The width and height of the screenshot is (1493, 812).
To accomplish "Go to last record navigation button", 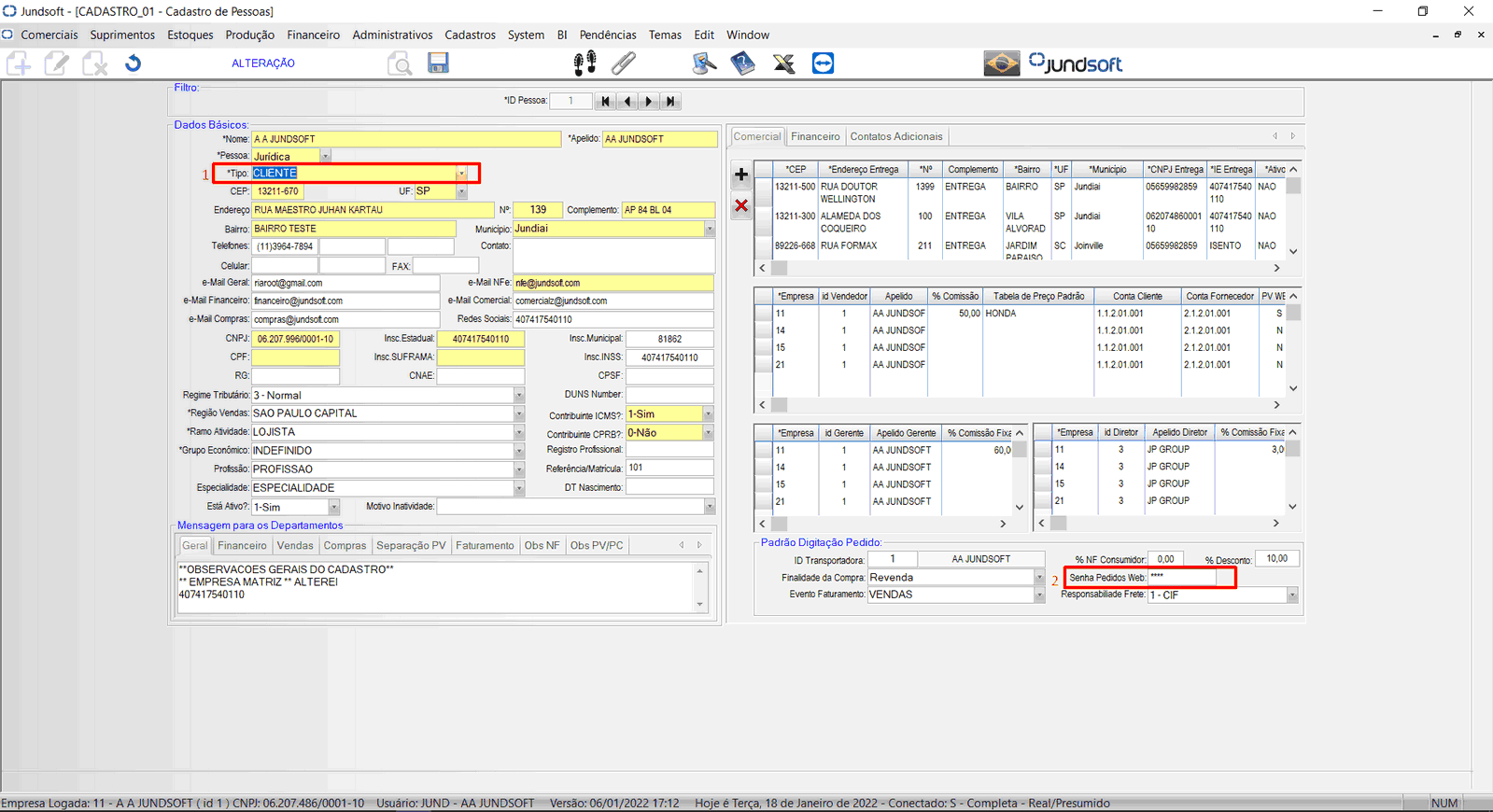I will 670,101.
